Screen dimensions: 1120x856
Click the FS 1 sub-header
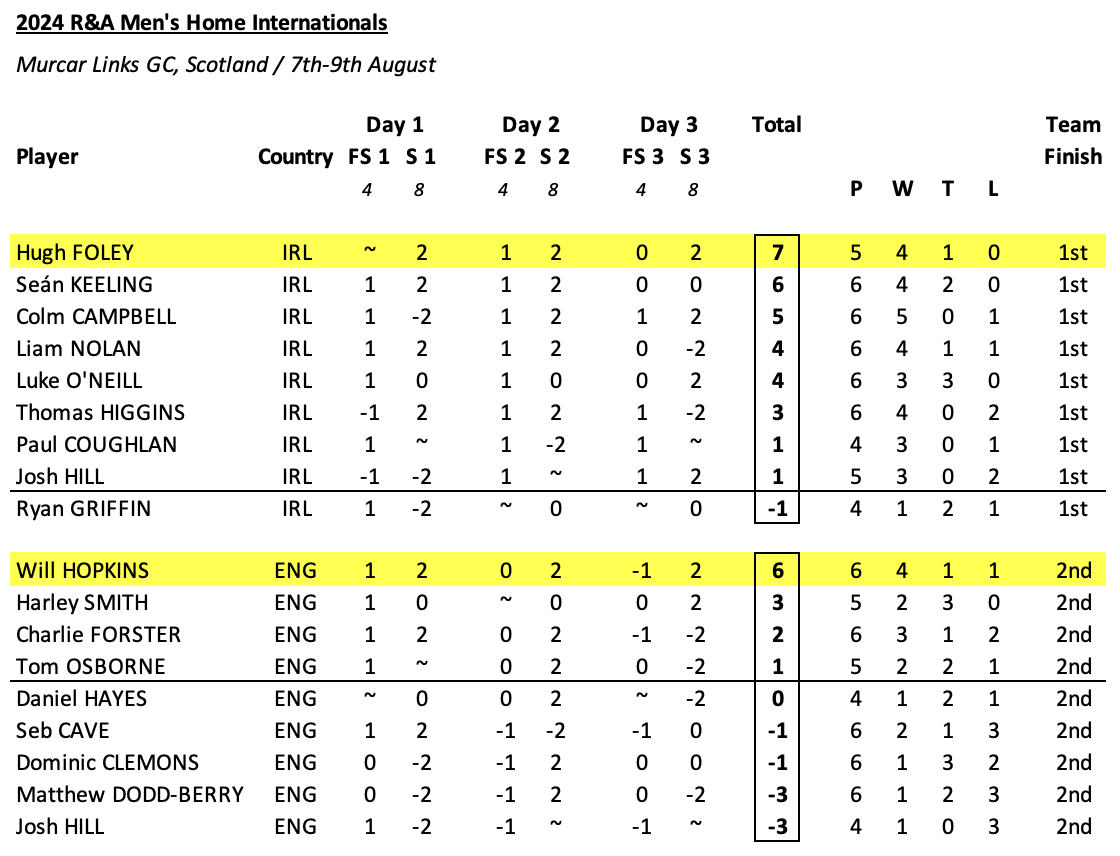368,157
